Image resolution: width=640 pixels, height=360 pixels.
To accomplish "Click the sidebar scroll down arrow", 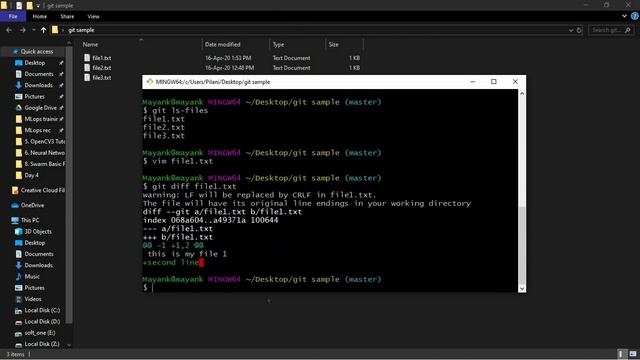I will tap(69, 345).
